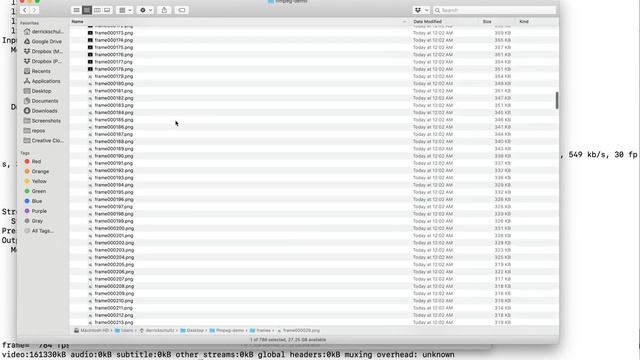Open Google Drive in the sidebar
Screen dimensions: 640x360
43,41
